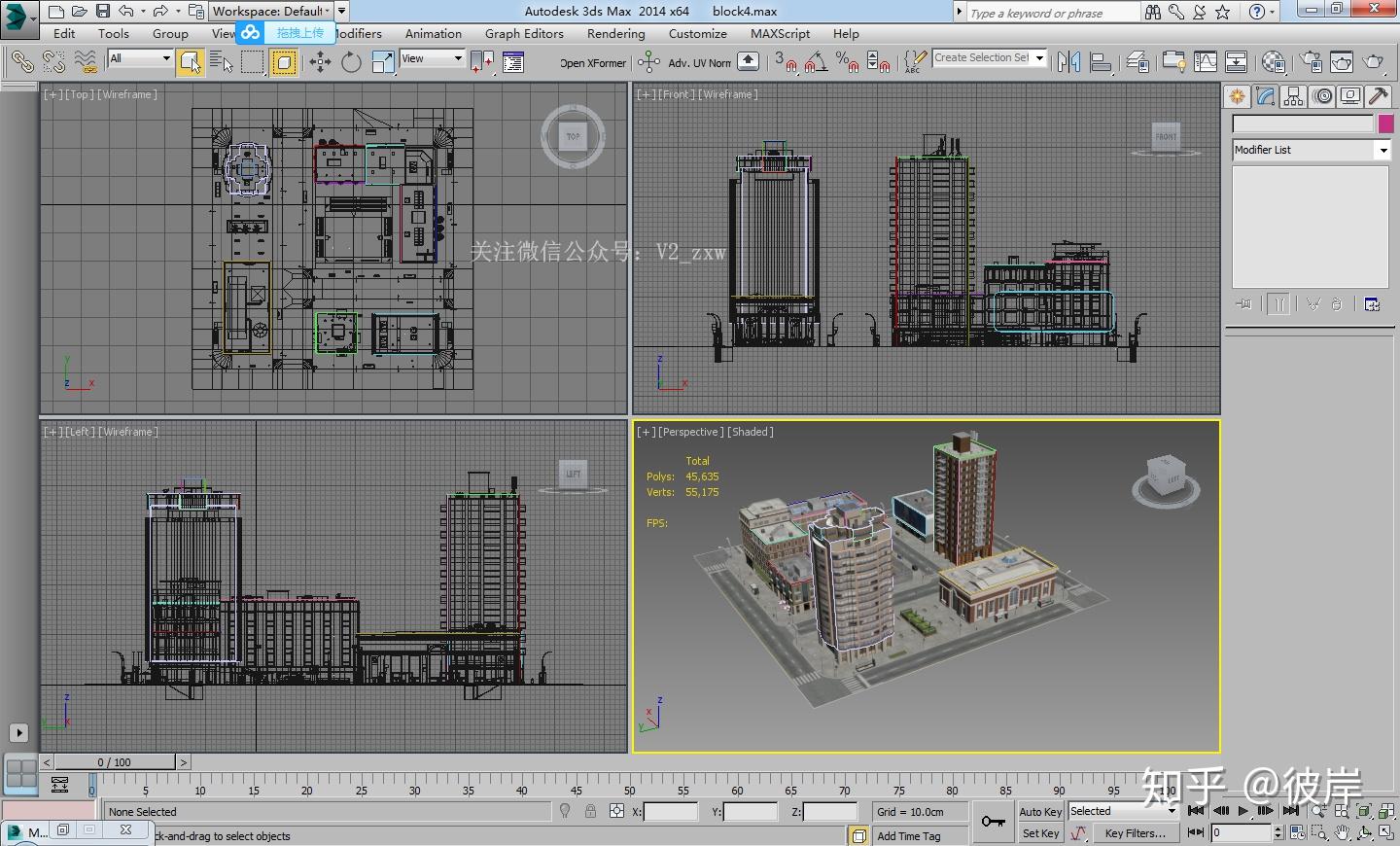
Task: Open the Material Editor icon
Action: point(1273,62)
